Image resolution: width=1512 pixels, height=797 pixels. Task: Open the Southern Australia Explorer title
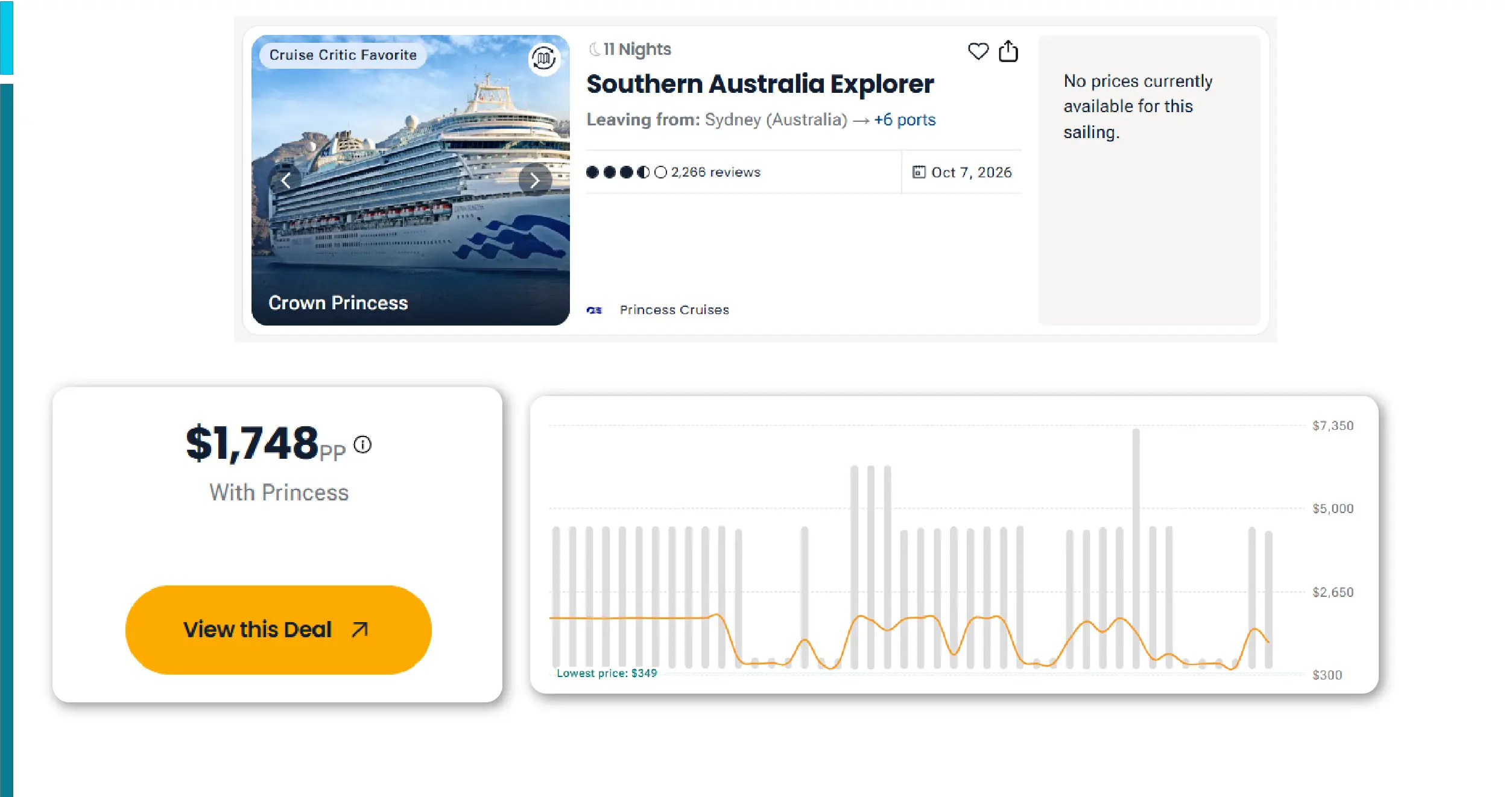[759, 84]
